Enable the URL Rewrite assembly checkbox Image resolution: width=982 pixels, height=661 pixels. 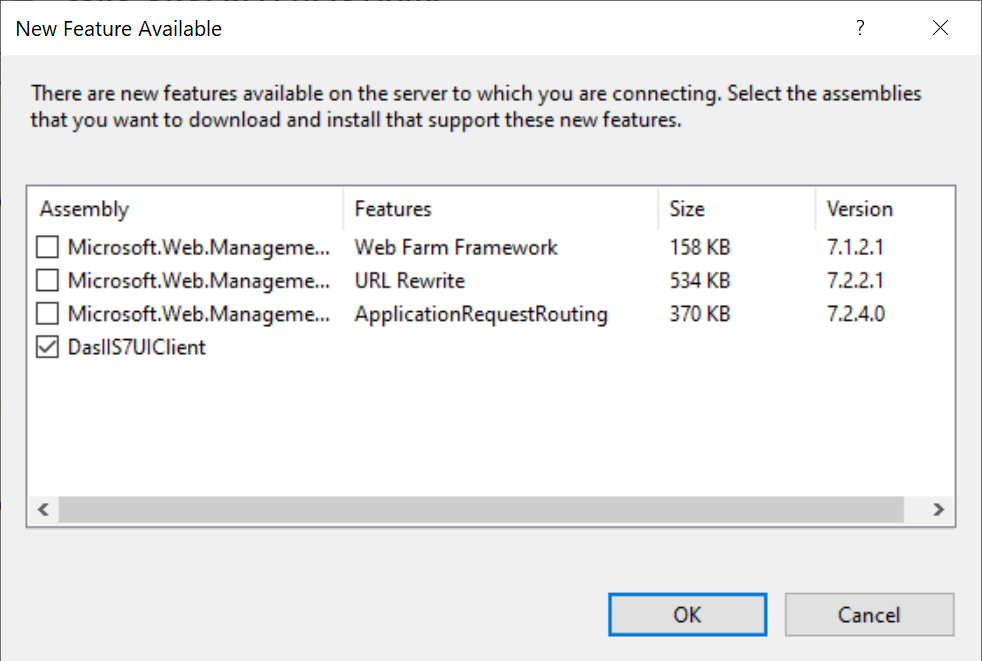[x=47, y=281]
